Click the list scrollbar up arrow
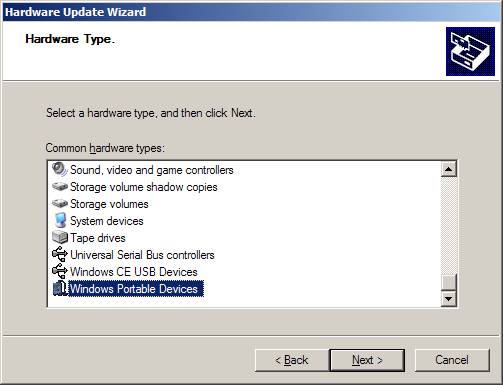 point(449,169)
